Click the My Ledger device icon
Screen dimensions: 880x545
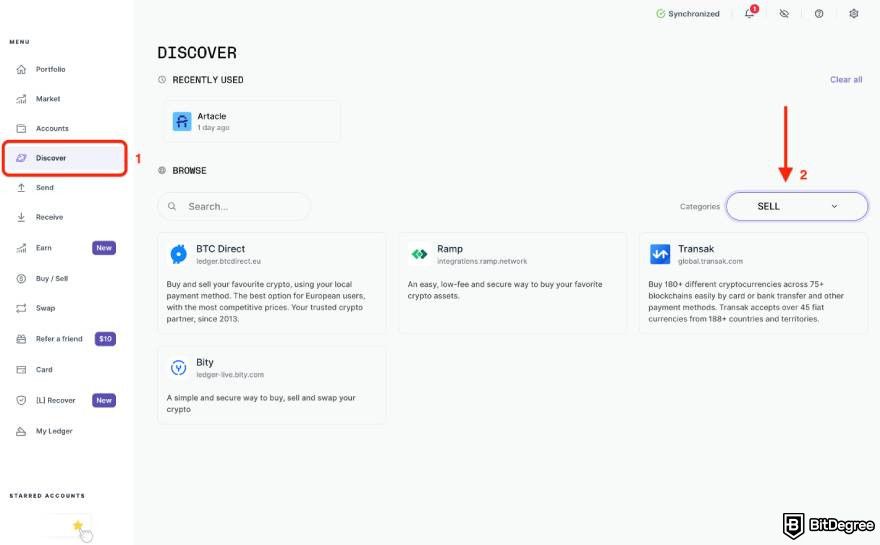point(21,432)
